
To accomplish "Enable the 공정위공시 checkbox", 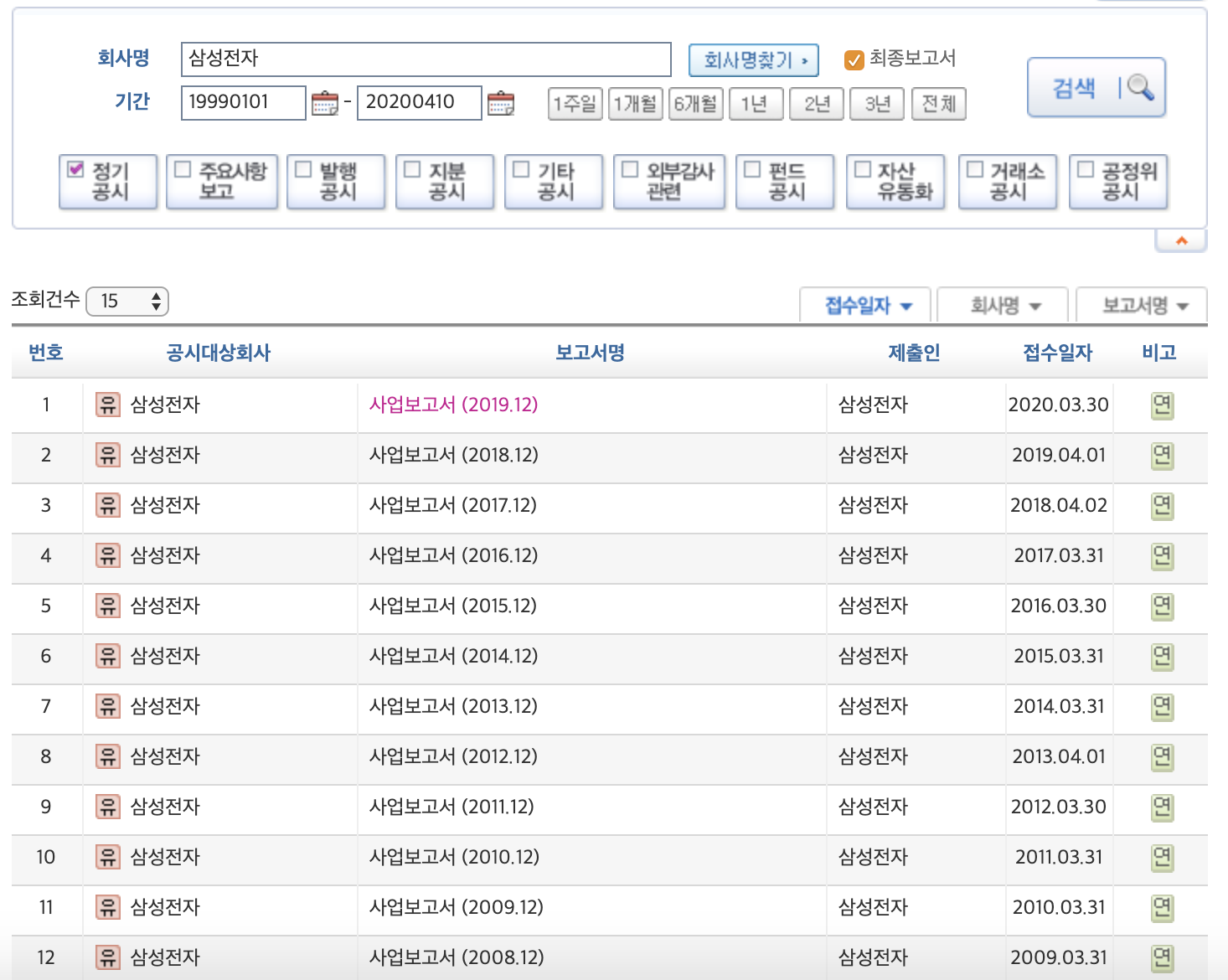I will (x=1086, y=169).
